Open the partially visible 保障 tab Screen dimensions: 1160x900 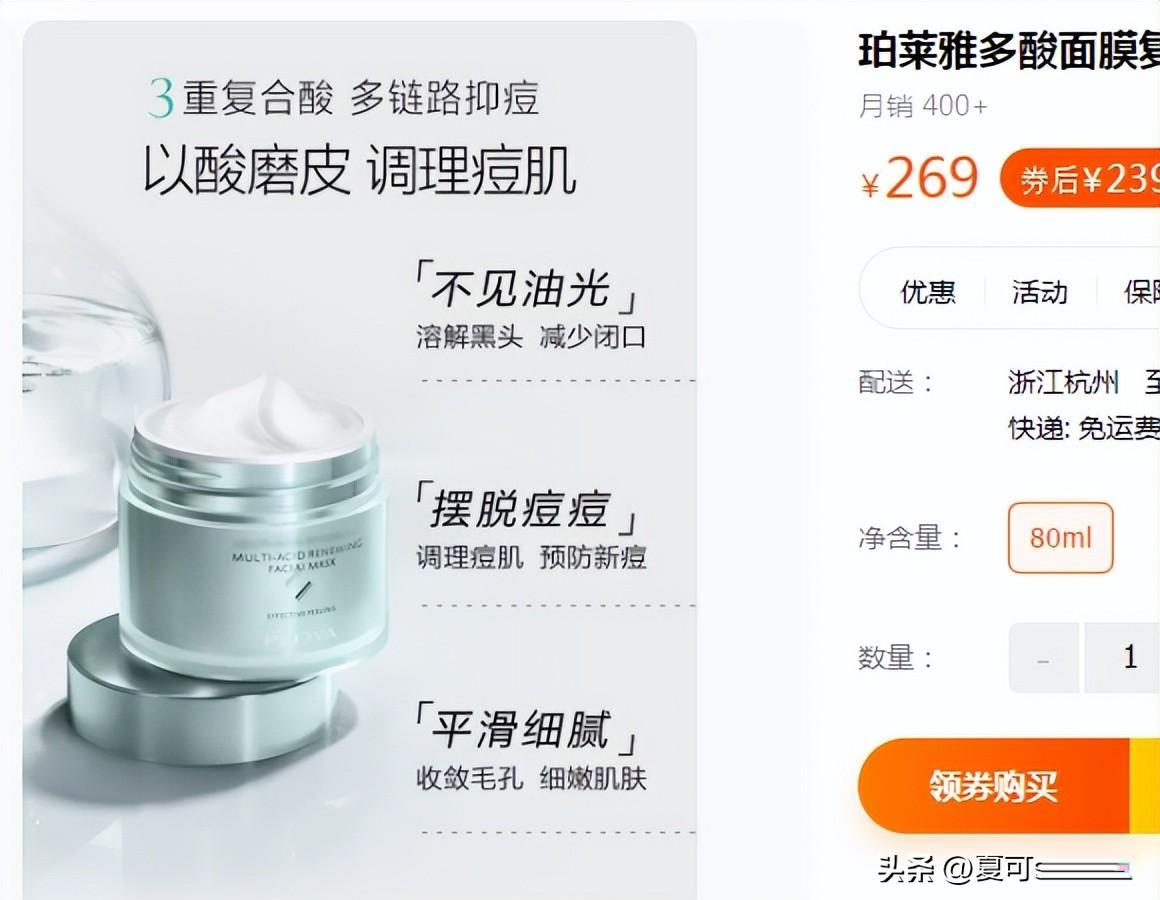tap(1142, 291)
